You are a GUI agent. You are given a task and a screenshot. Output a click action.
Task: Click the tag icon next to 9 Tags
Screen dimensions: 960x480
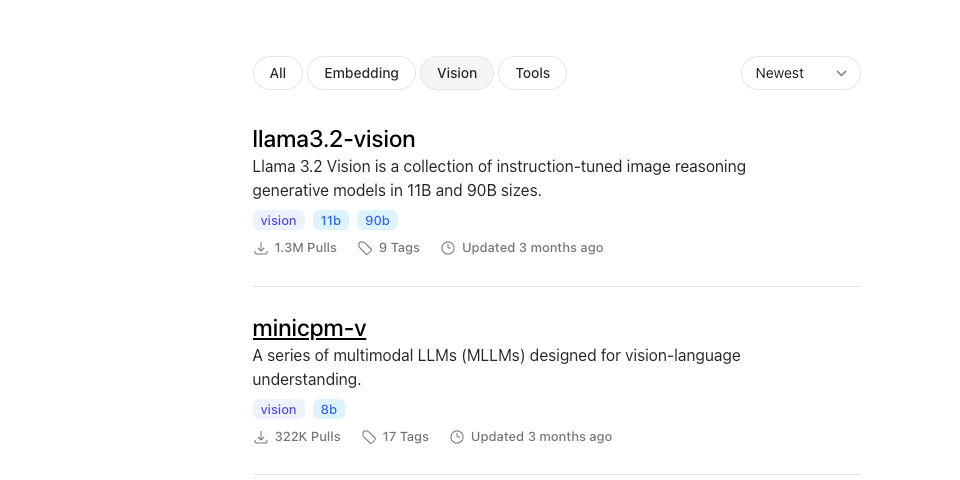[365, 248]
